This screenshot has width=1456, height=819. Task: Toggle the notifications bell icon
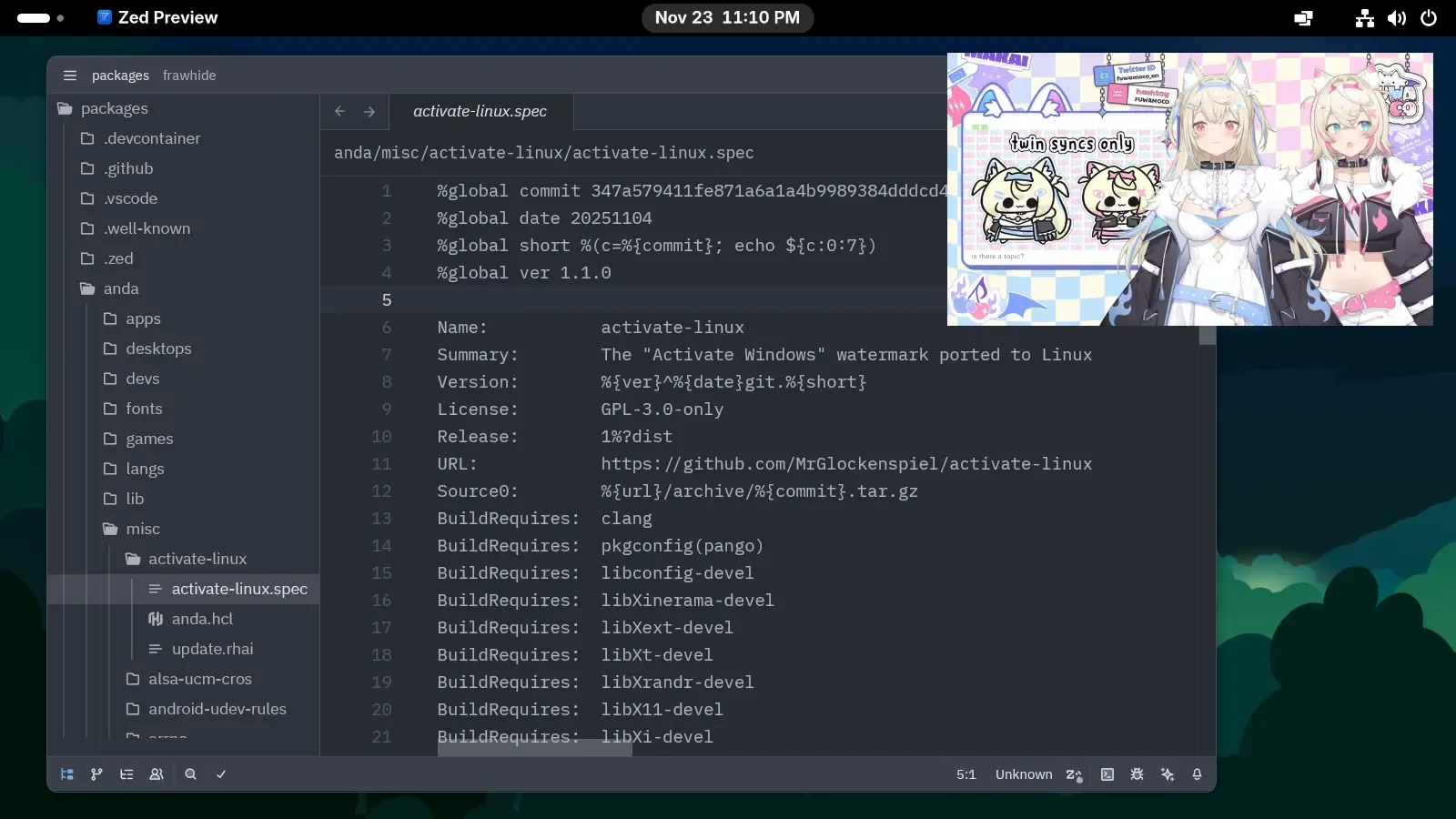pyautogui.click(x=1197, y=774)
